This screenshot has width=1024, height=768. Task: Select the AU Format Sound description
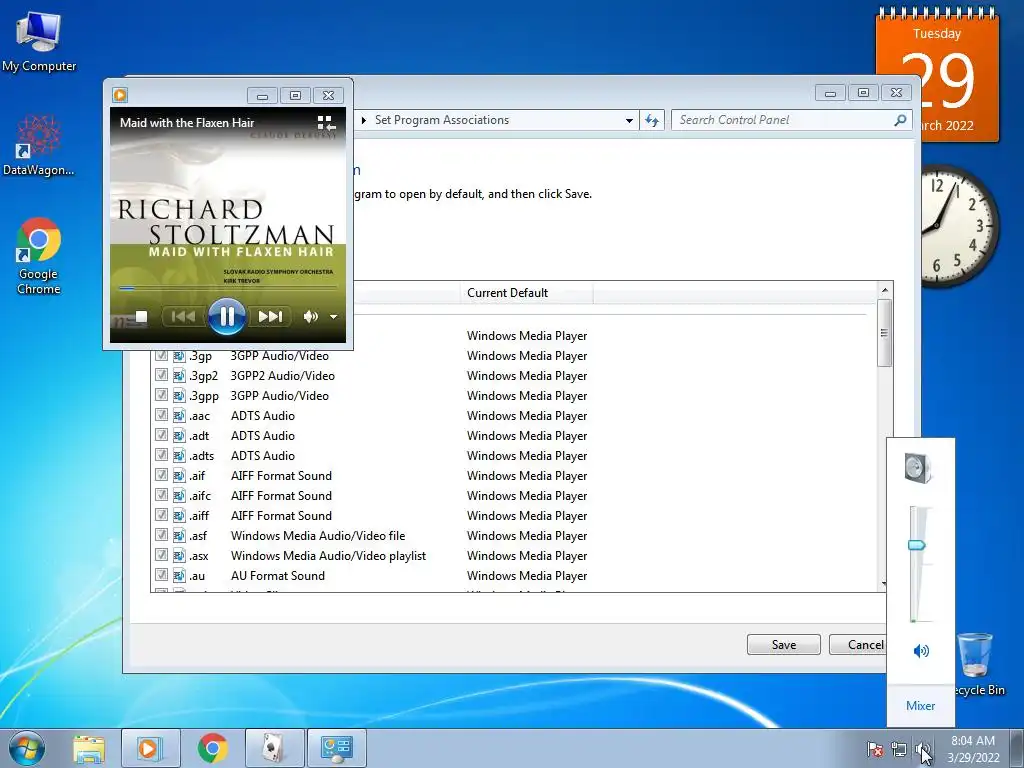(278, 575)
